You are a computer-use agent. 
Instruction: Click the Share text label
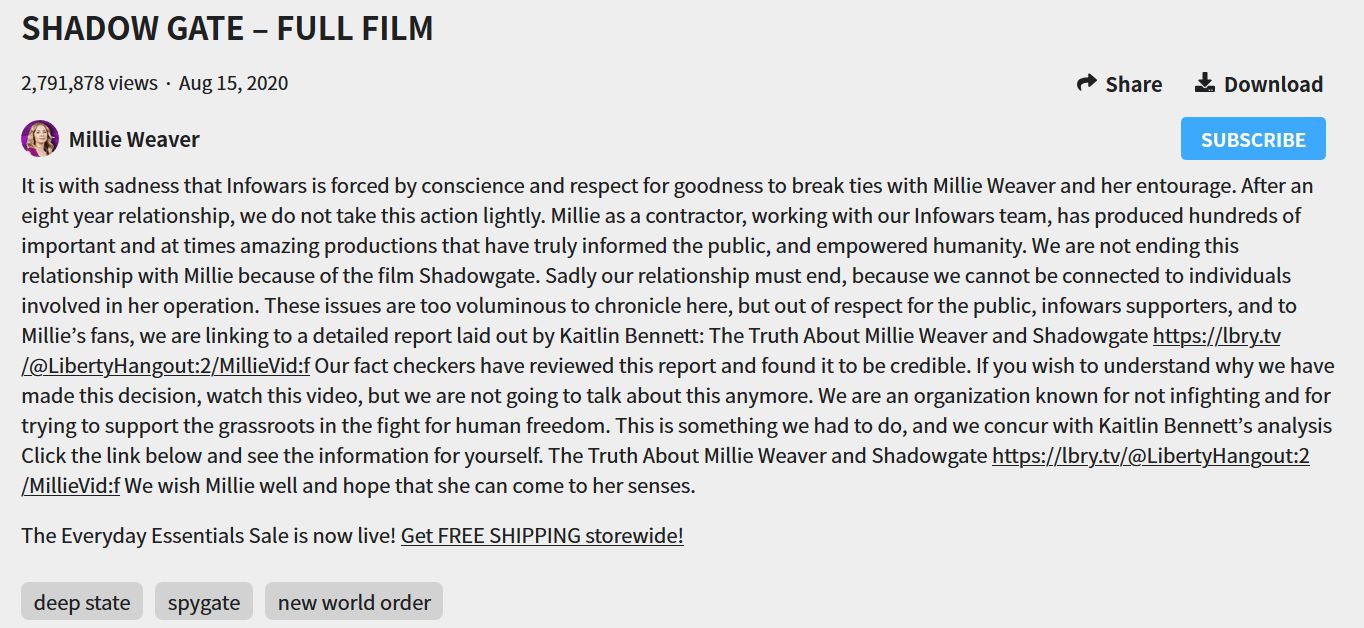click(1134, 84)
